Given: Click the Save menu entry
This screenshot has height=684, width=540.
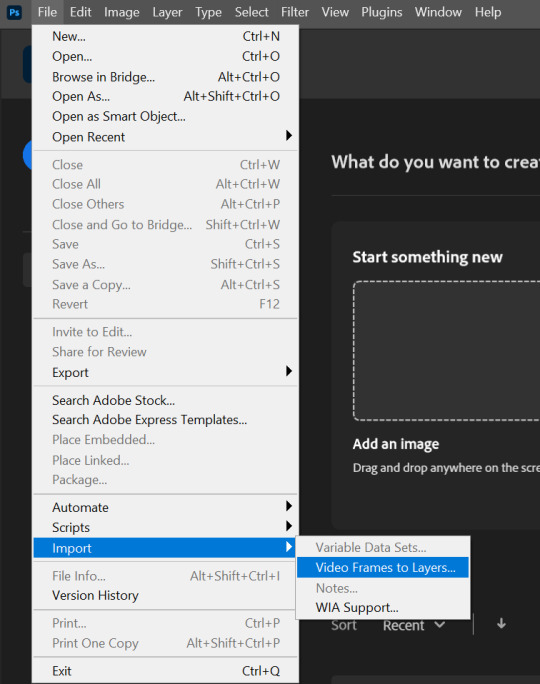Looking at the screenshot, I should tap(165, 244).
